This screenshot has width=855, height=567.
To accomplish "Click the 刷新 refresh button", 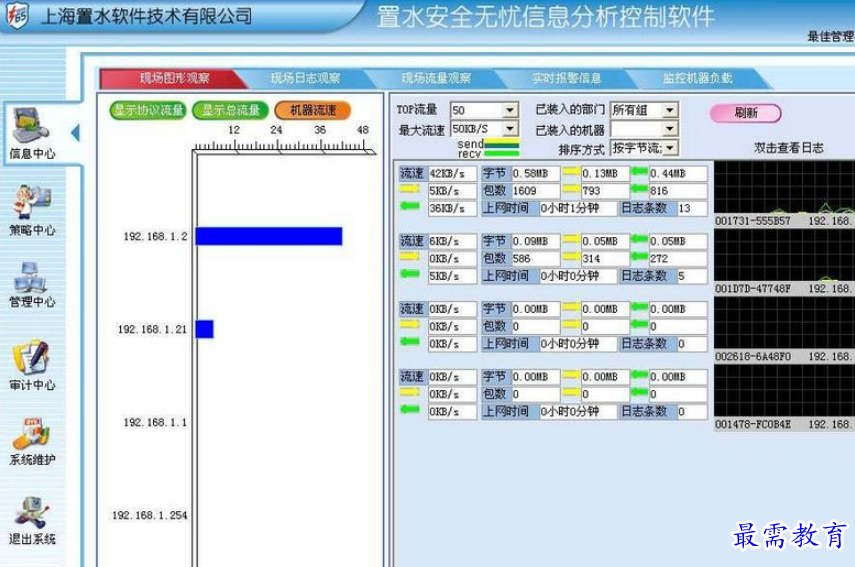I will pos(745,113).
